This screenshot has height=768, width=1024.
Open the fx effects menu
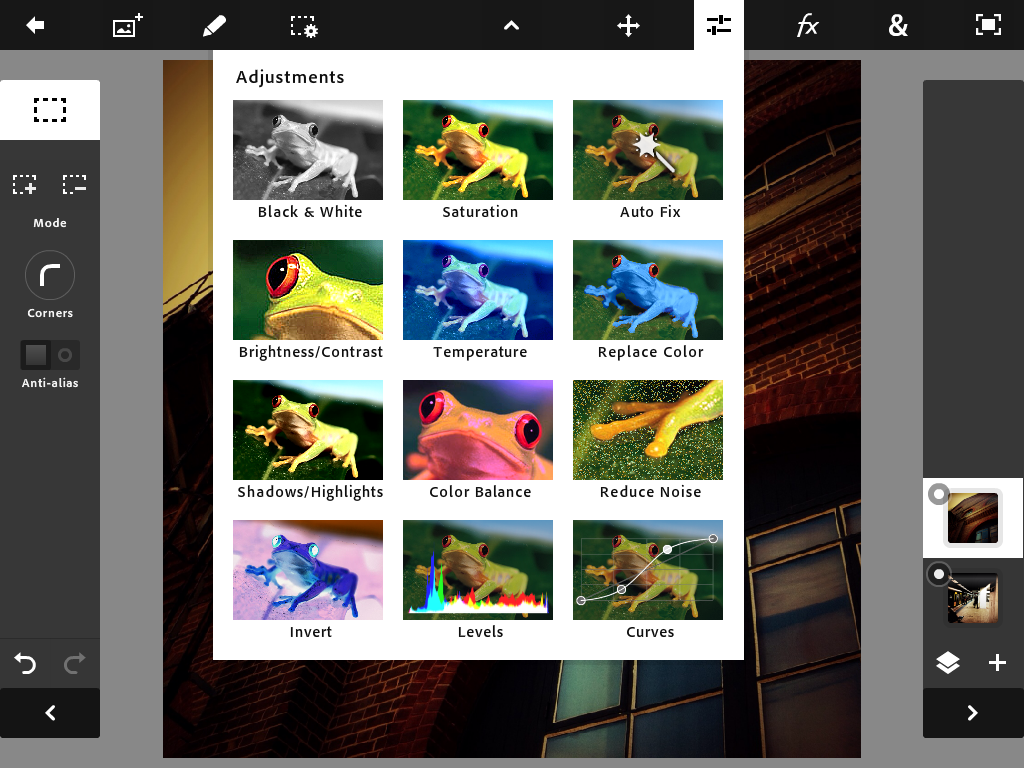pyautogui.click(x=807, y=26)
